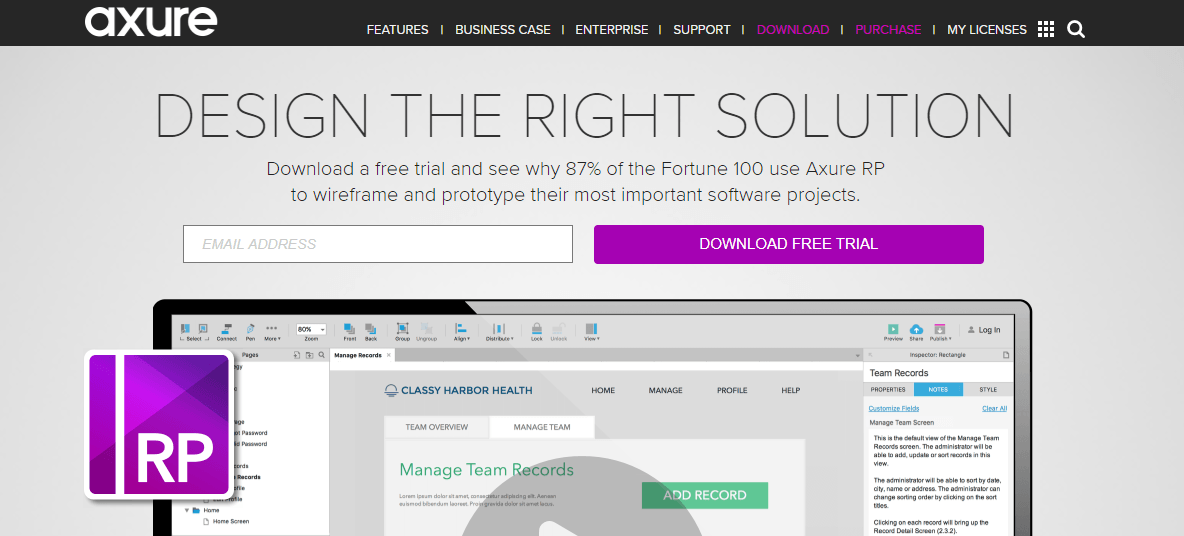This screenshot has width=1184, height=536.
Task: Collapse the Home folder in Pages
Action: [186, 510]
